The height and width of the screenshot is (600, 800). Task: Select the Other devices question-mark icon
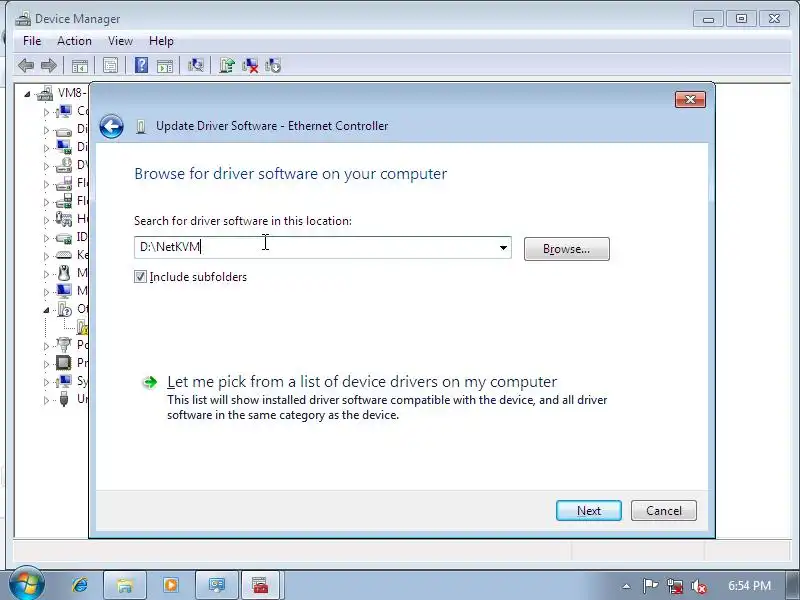65,309
